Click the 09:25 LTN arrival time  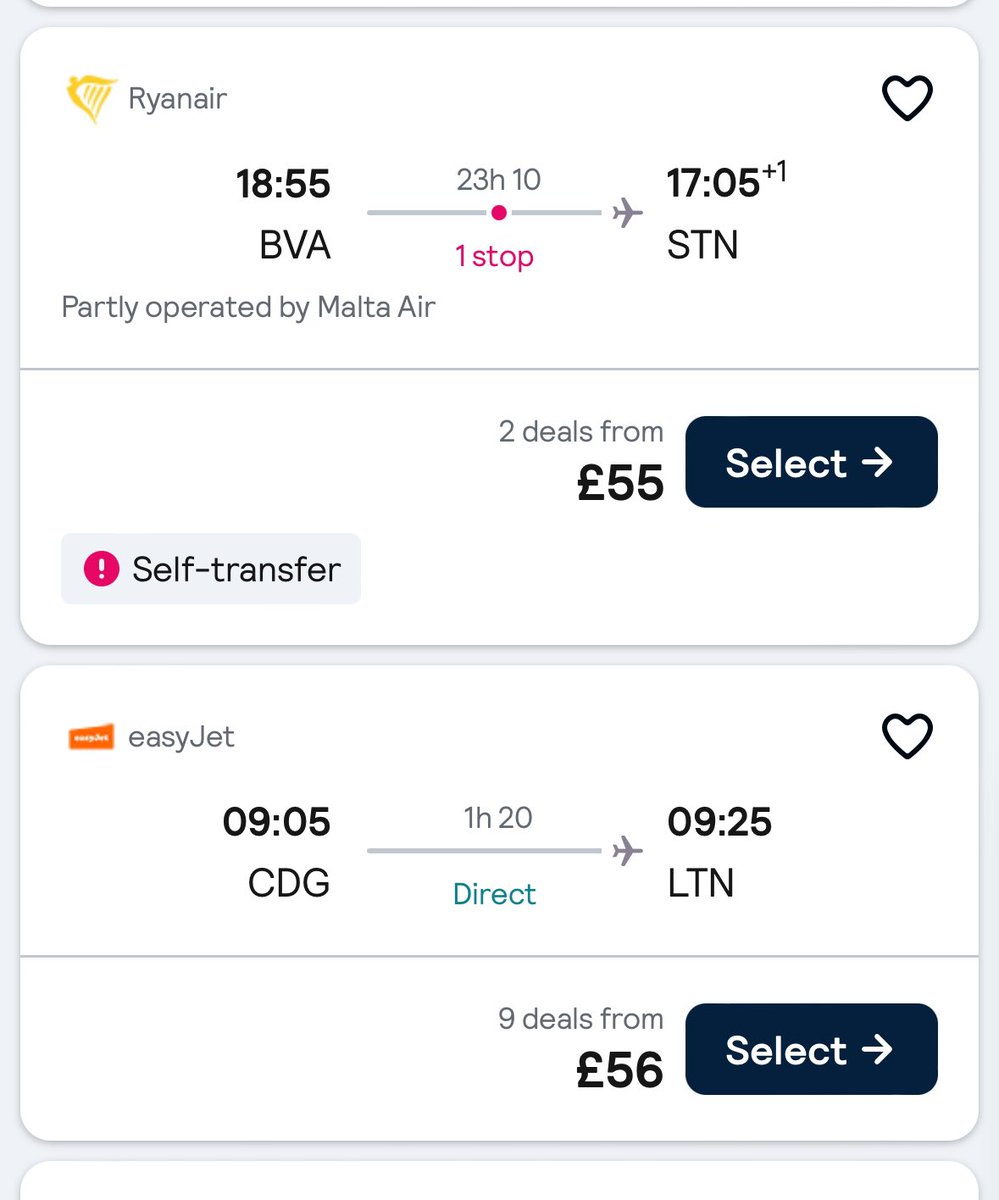[720, 822]
